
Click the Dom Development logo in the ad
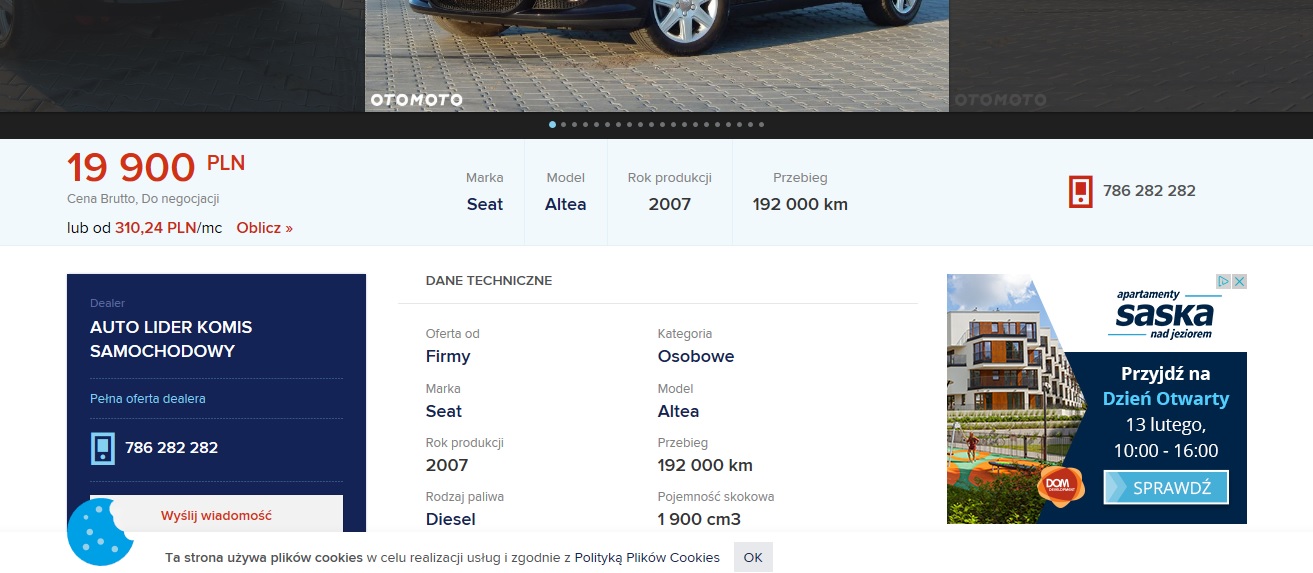1060,486
